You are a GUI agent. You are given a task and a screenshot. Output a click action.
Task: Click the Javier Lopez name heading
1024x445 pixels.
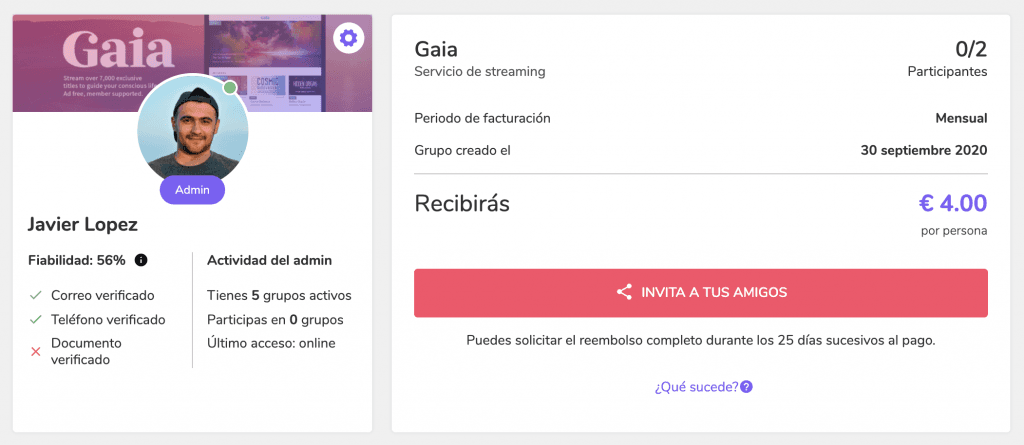83,225
